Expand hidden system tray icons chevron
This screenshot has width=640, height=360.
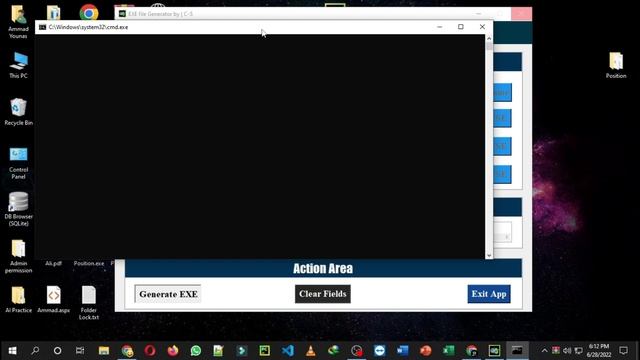click(544, 351)
